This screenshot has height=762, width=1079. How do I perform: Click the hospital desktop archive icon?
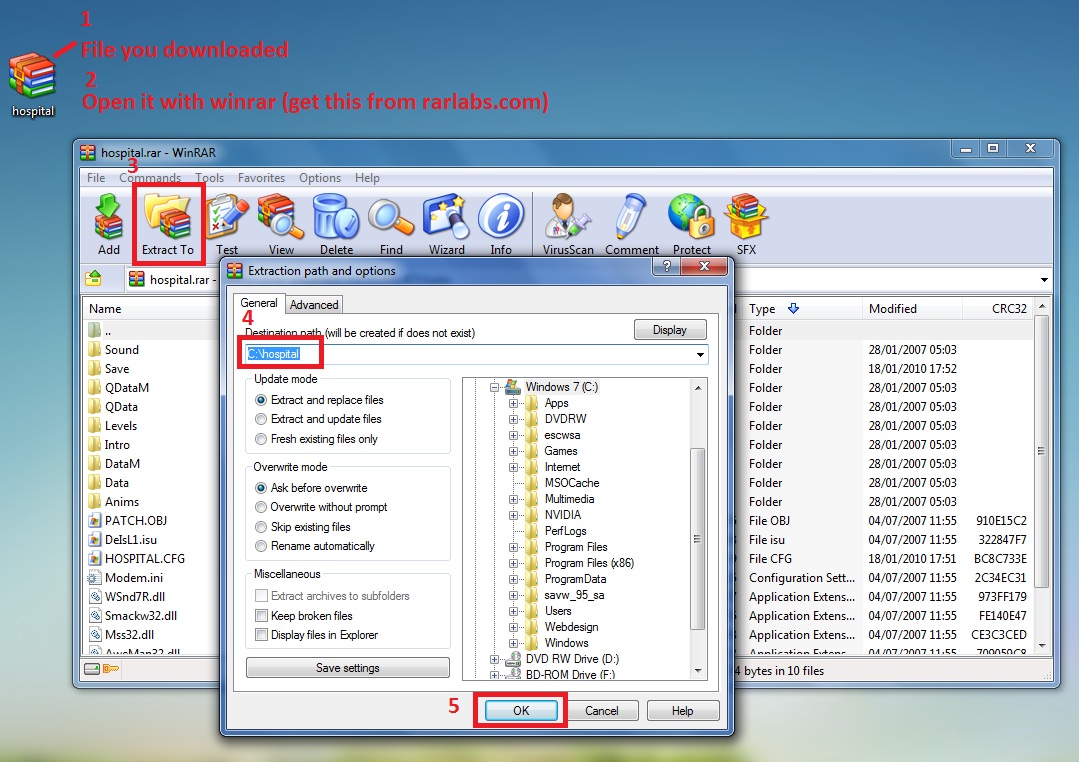pyautogui.click(x=32, y=85)
